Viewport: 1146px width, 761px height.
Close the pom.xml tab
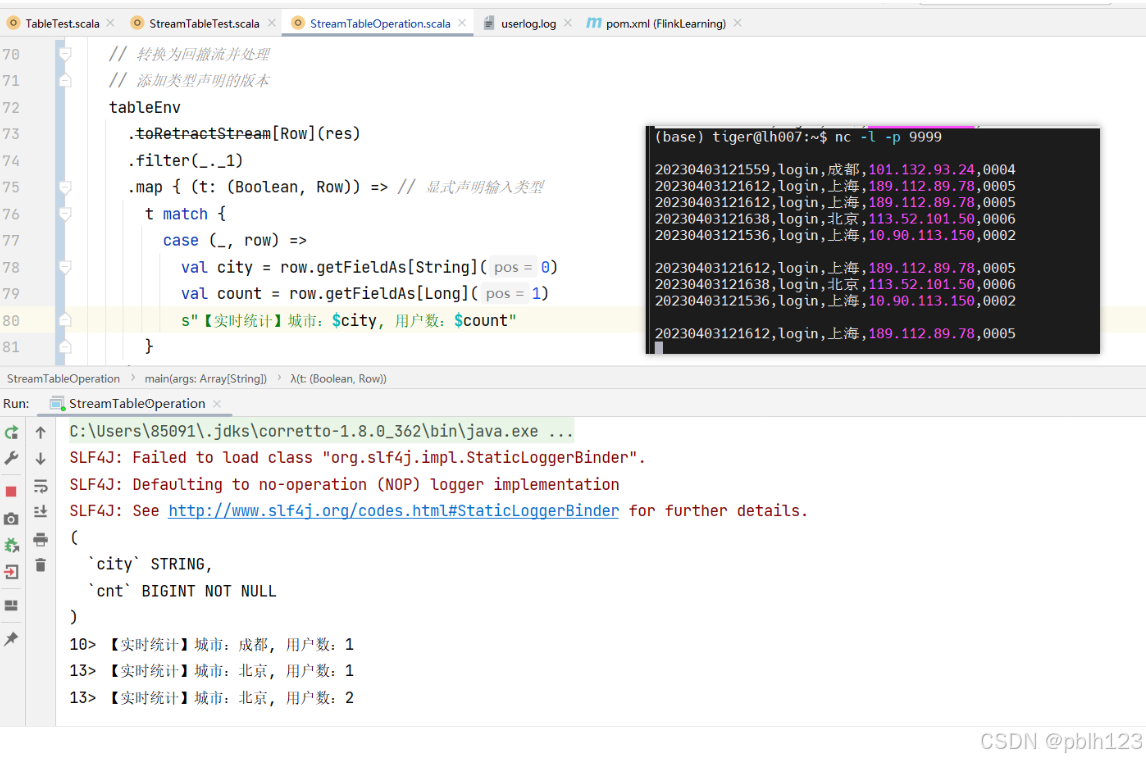click(737, 23)
